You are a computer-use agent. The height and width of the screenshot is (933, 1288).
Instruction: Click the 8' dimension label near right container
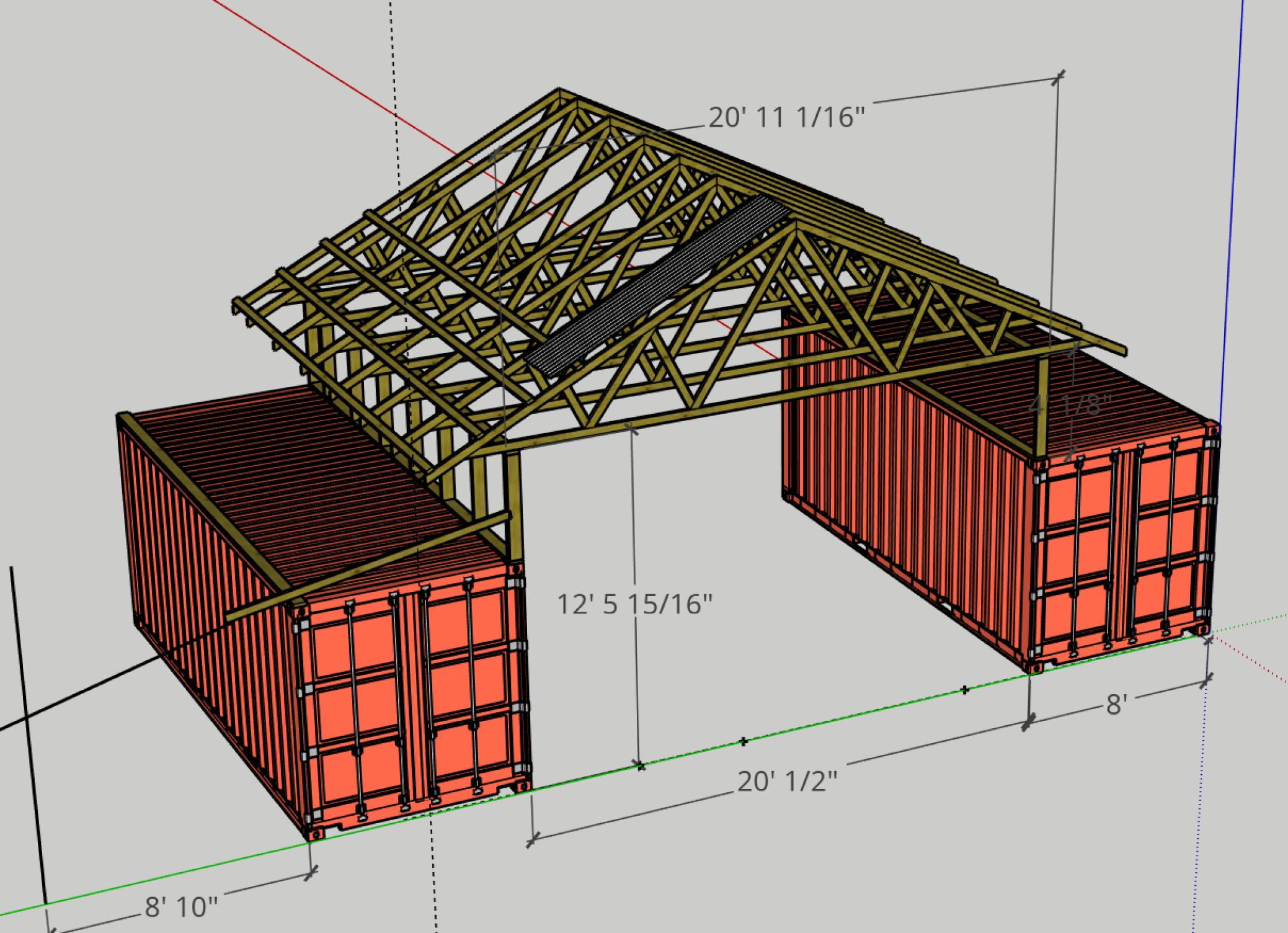pos(1116,705)
